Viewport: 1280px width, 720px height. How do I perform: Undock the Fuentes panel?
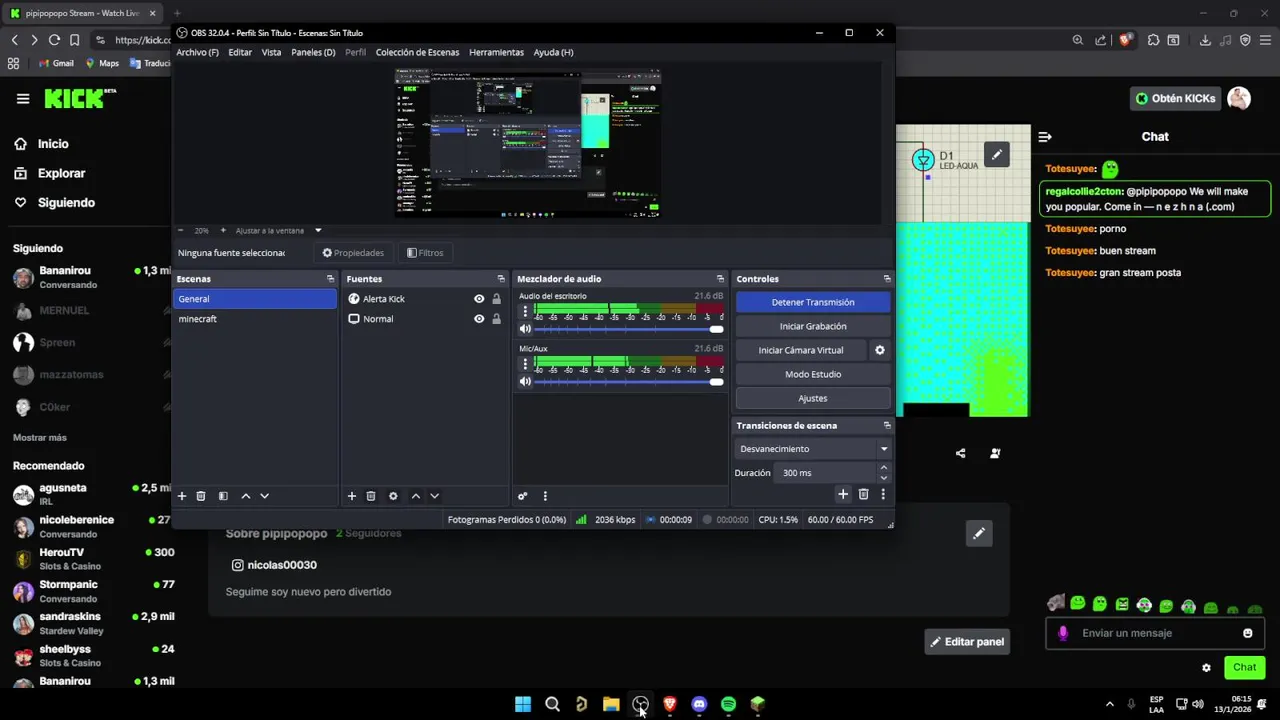click(501, 279)
